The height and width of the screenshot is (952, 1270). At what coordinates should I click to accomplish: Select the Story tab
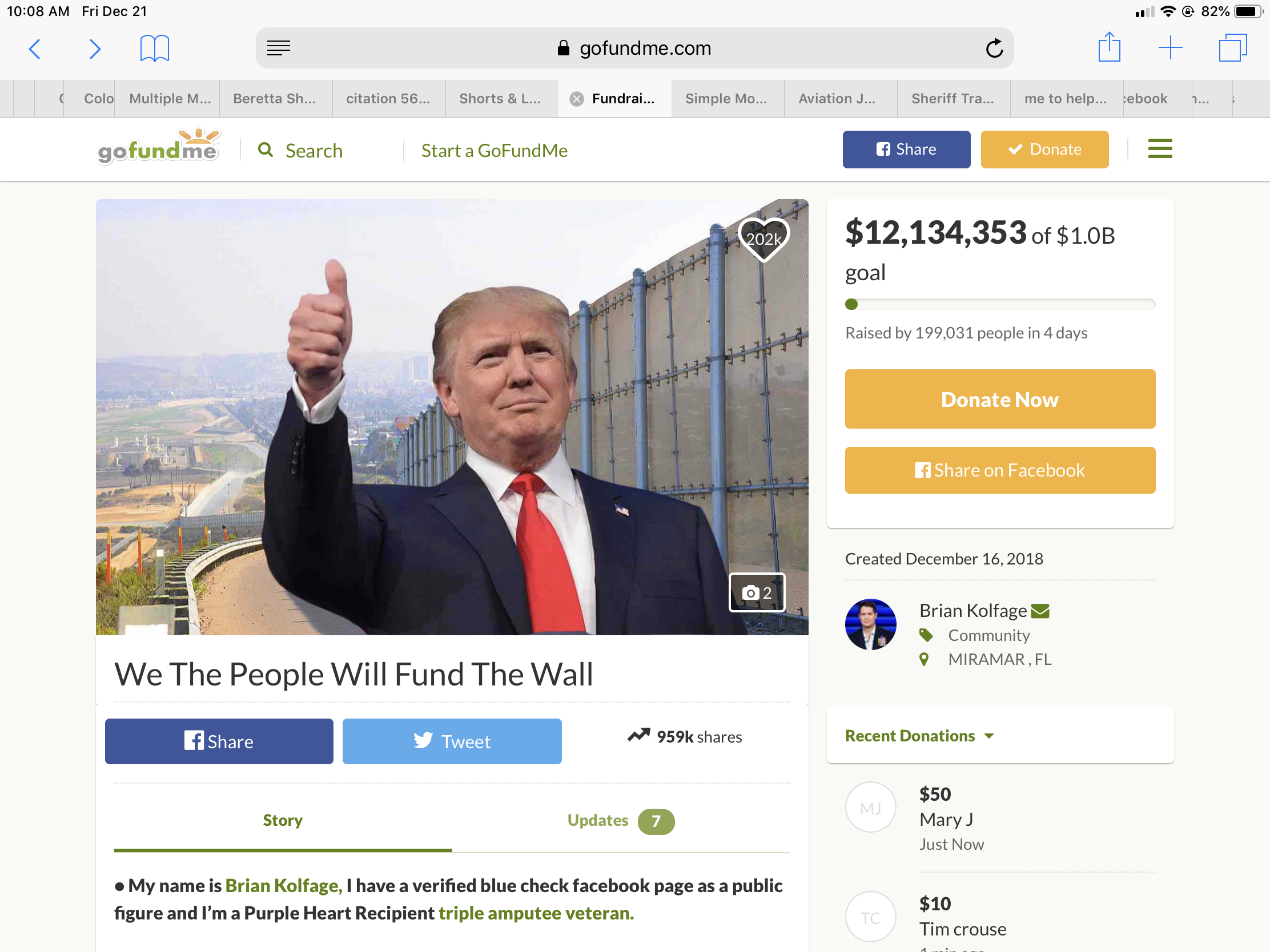[283, 821]
